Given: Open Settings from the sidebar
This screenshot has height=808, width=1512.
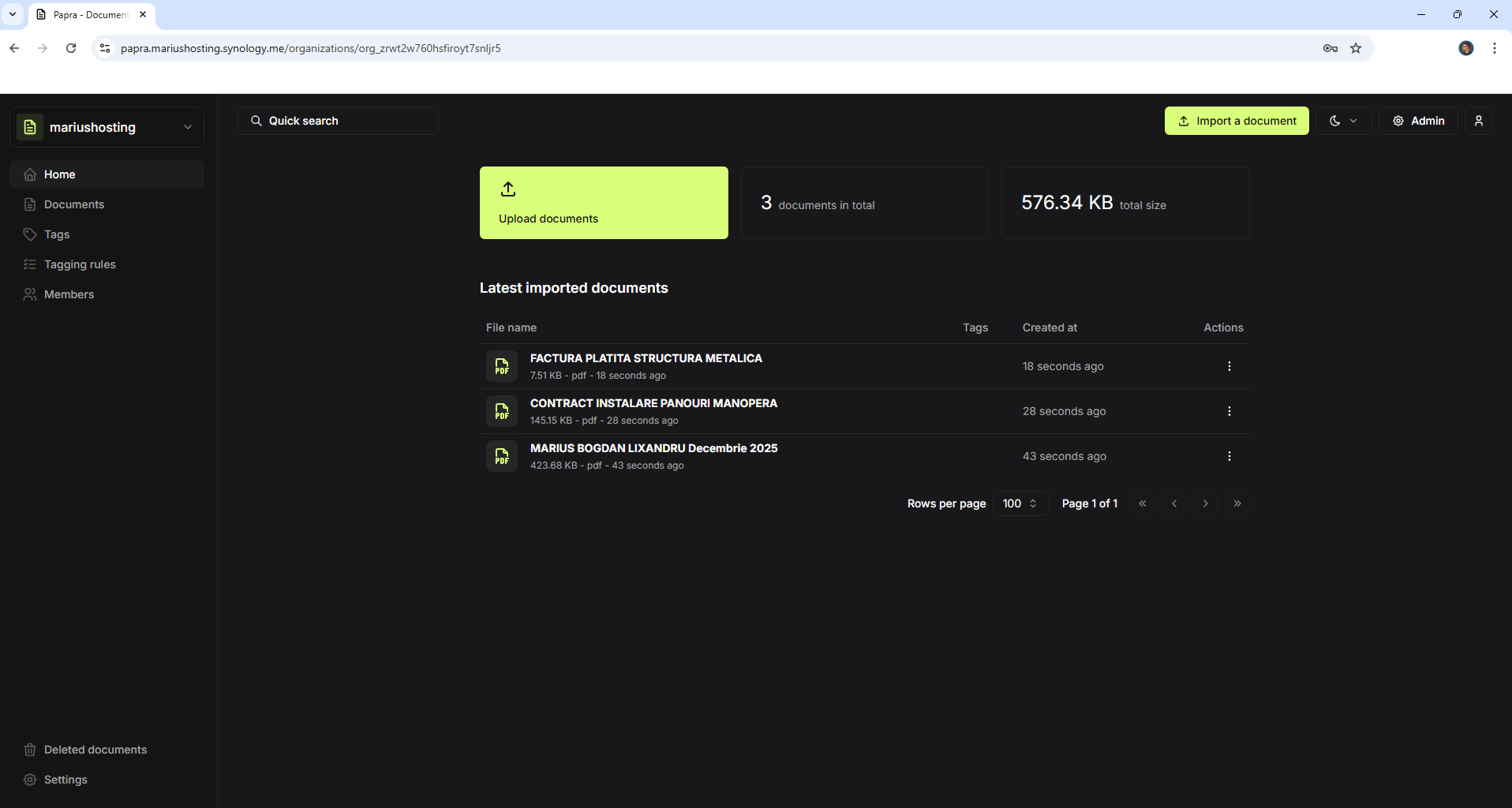Looking at the screenshot, I should click(65, 779).
